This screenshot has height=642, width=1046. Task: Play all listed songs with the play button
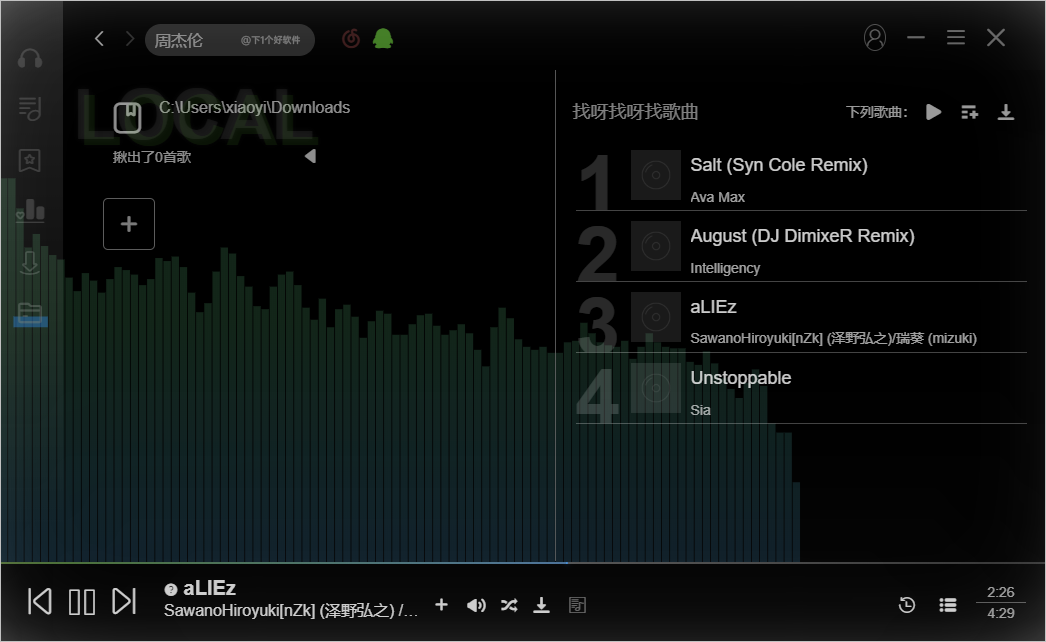tap(933, 112)
